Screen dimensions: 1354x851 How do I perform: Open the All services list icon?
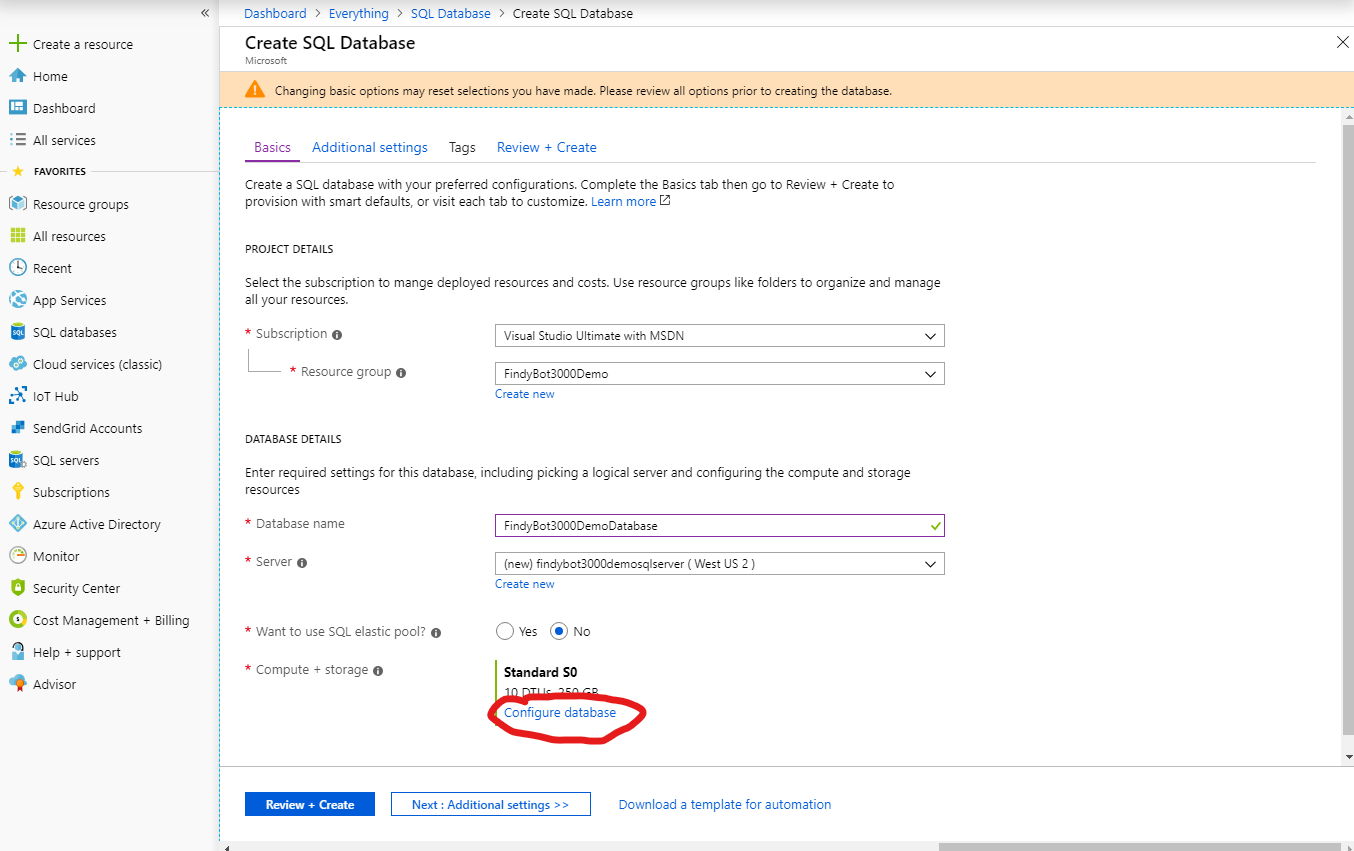pyautogui.click(x=17, y=140)
